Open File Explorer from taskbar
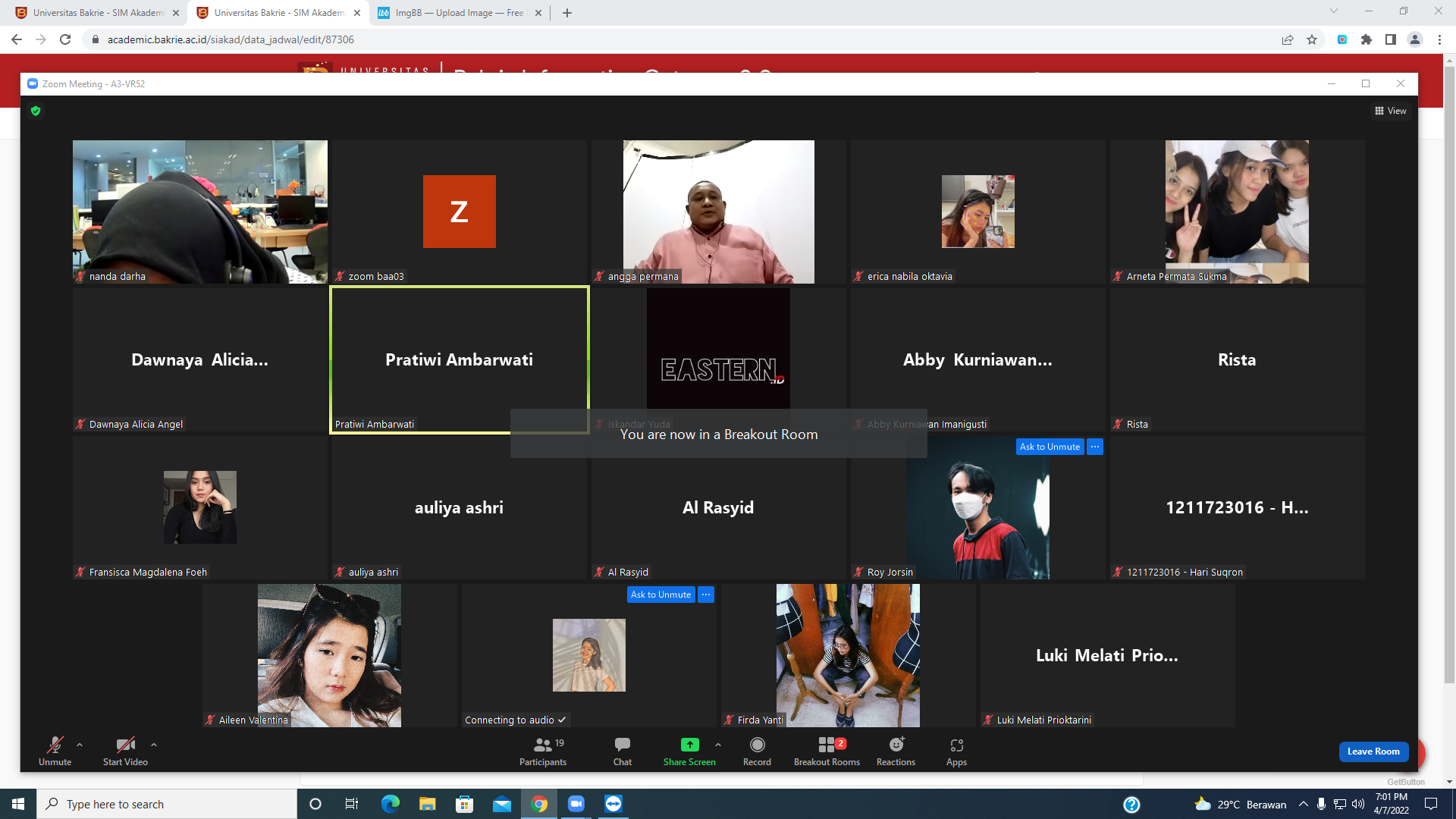 pos(427,804)
